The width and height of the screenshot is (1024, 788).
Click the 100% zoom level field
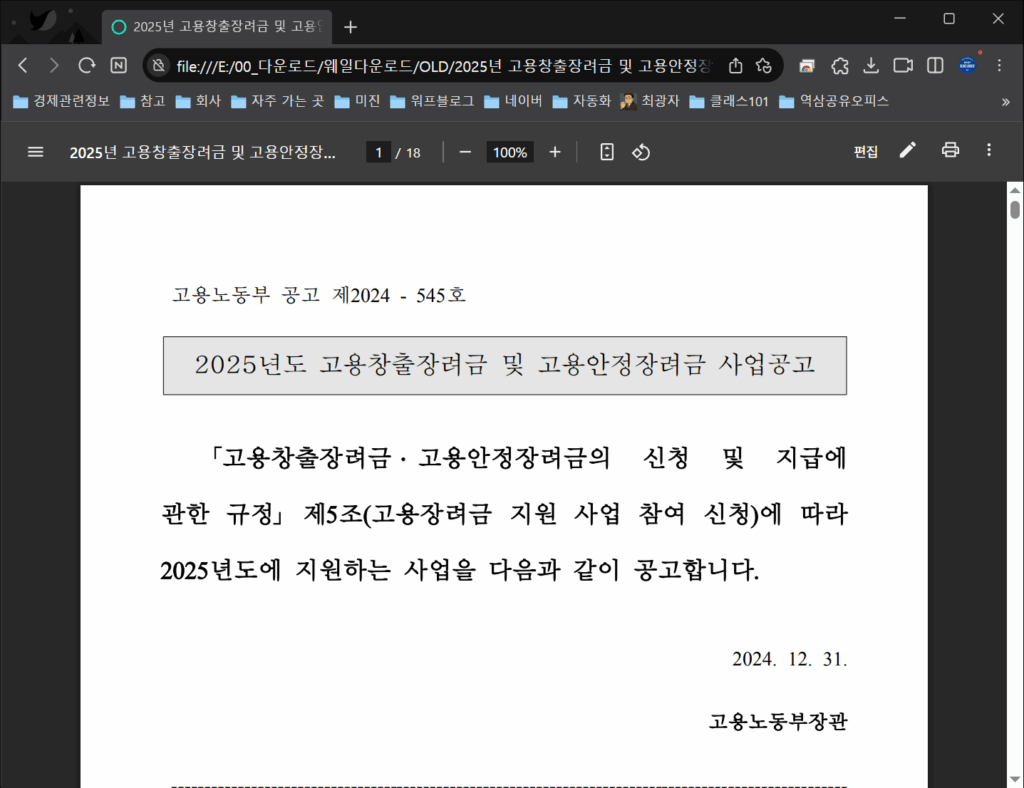click(509, 153)
